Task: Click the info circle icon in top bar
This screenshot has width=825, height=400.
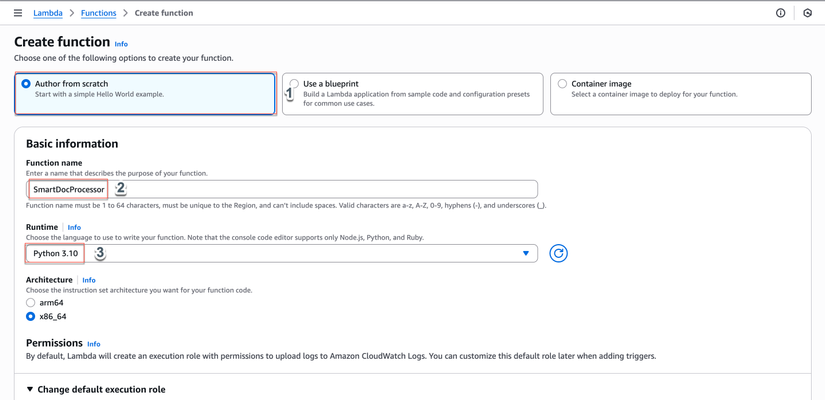Action: point(781,13)
